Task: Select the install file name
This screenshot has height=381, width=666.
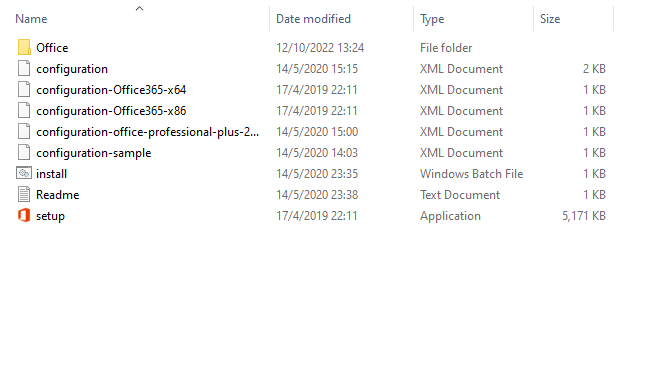Action: [51, 174]
